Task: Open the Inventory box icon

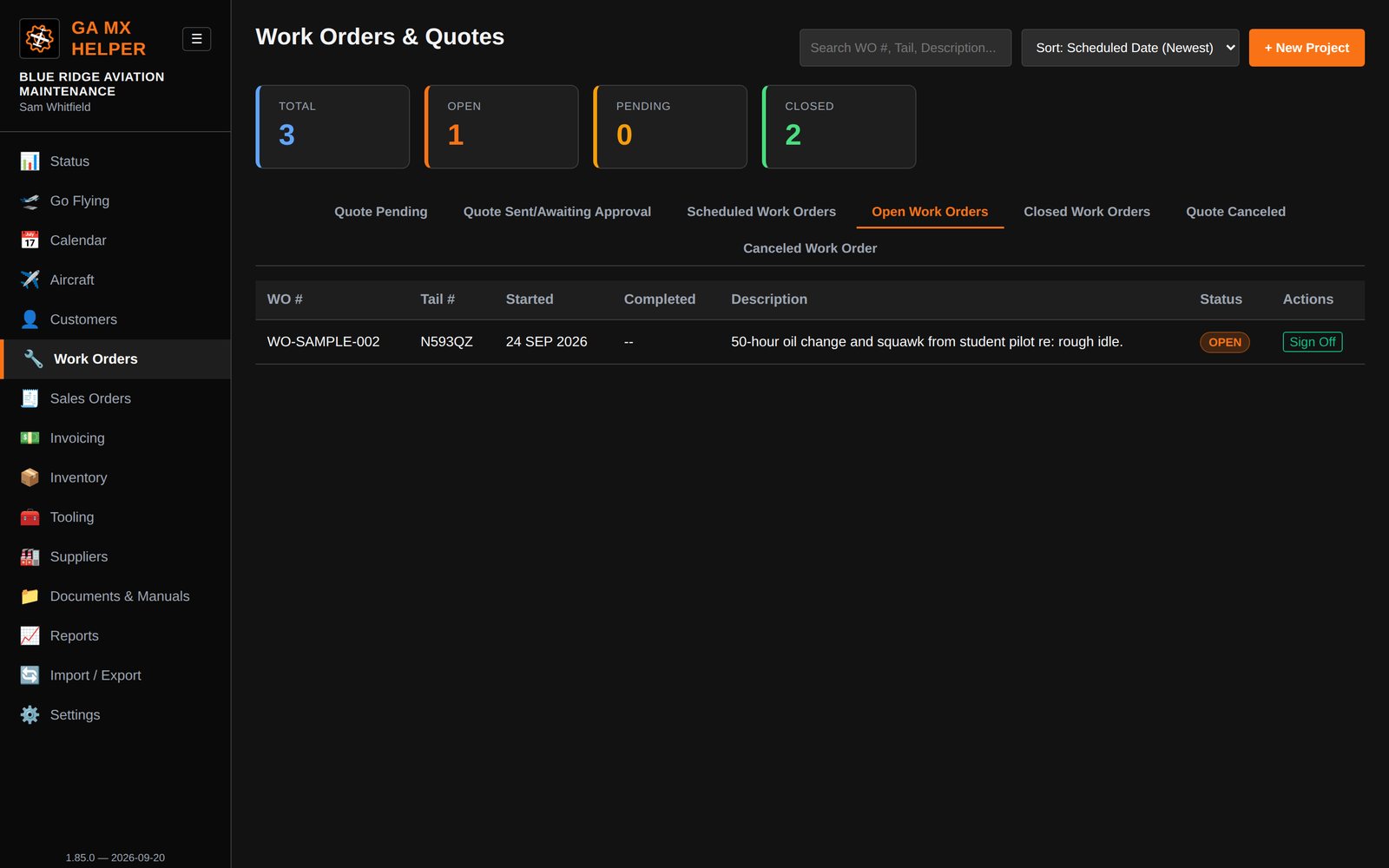Action: click(30, 477)
